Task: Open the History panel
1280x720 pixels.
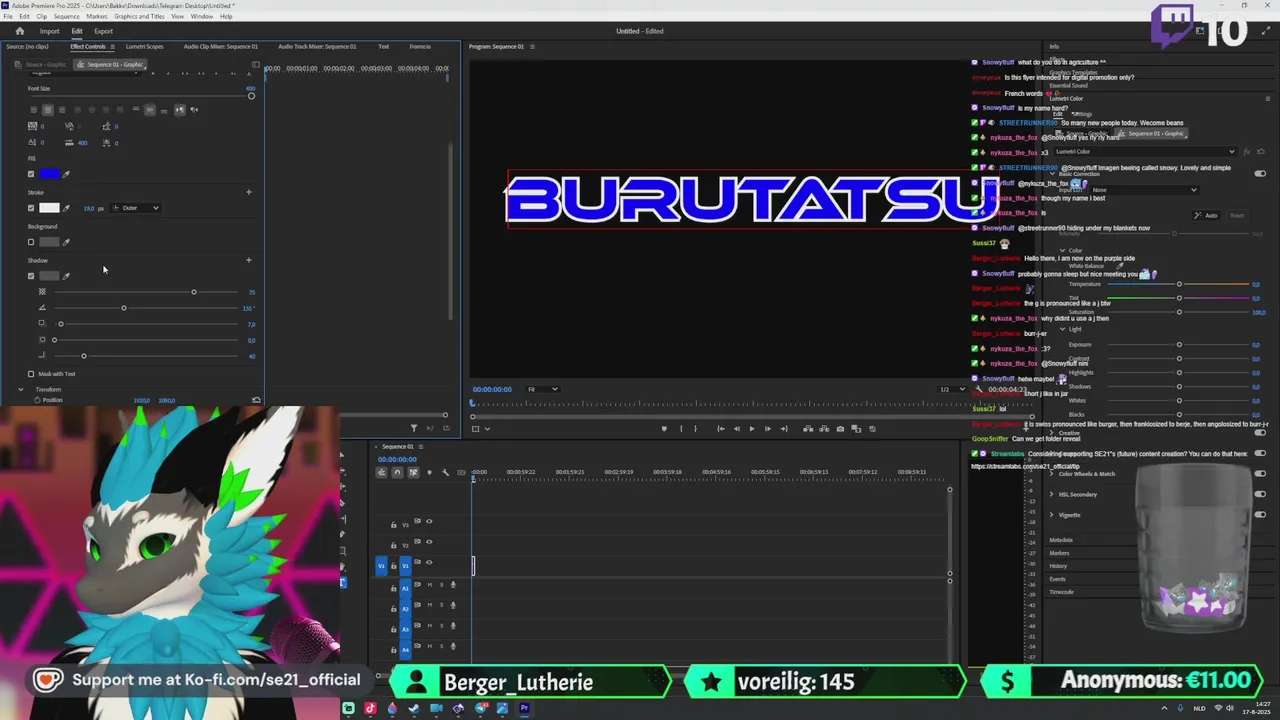Action: [x=1058, y=566]
